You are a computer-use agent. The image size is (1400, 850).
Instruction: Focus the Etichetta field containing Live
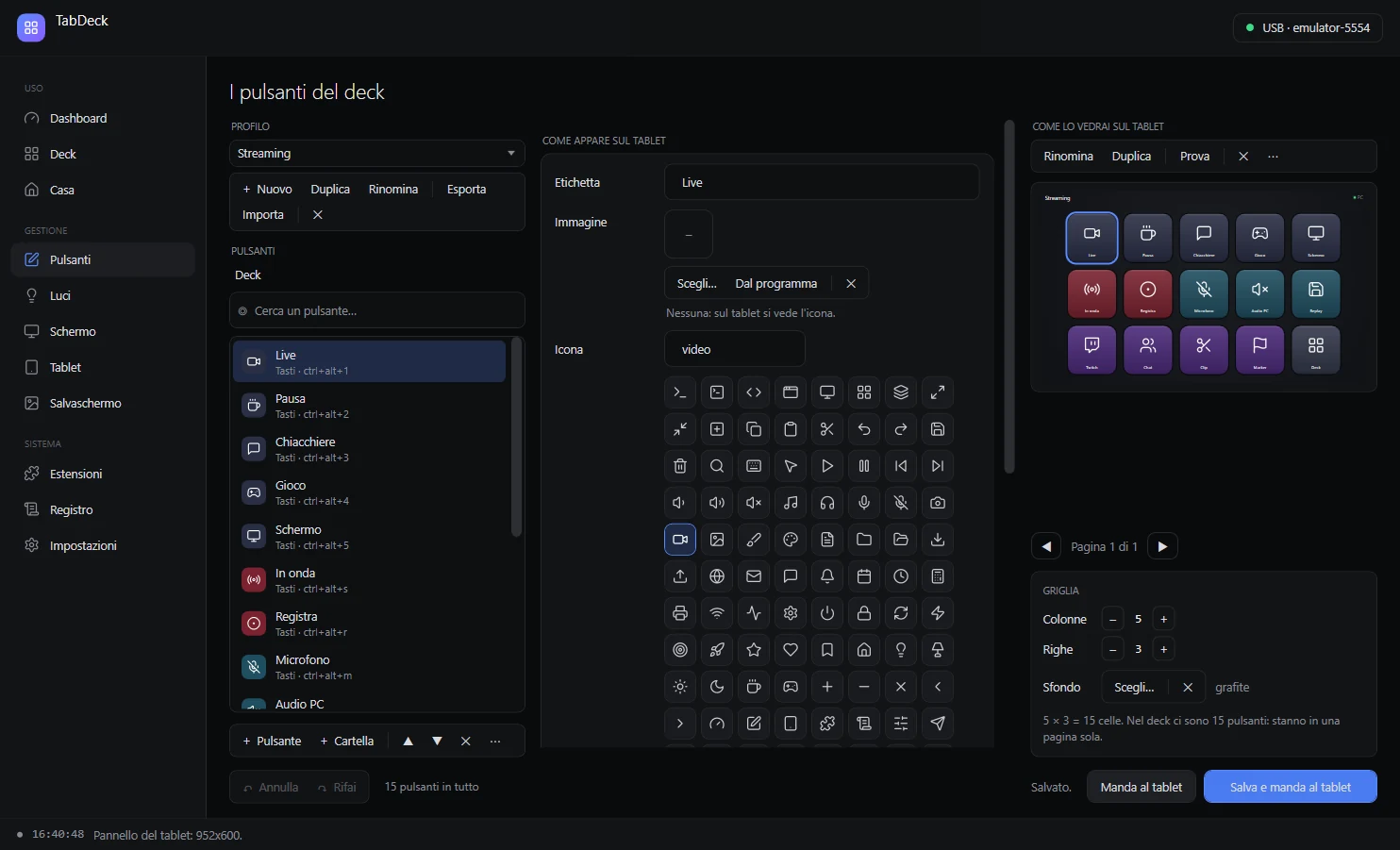tap(822, 183)
